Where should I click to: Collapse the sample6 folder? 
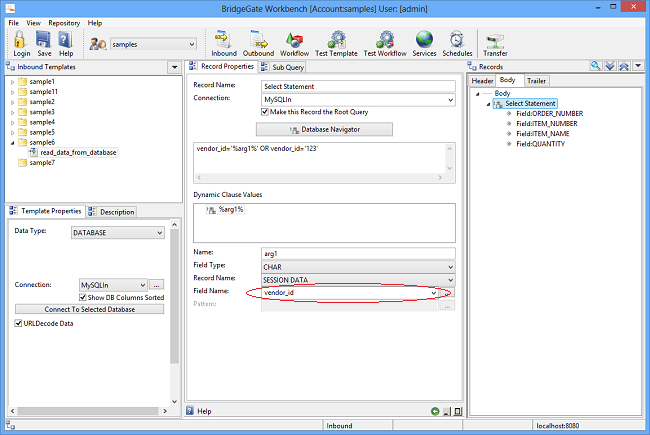[12, 143]
